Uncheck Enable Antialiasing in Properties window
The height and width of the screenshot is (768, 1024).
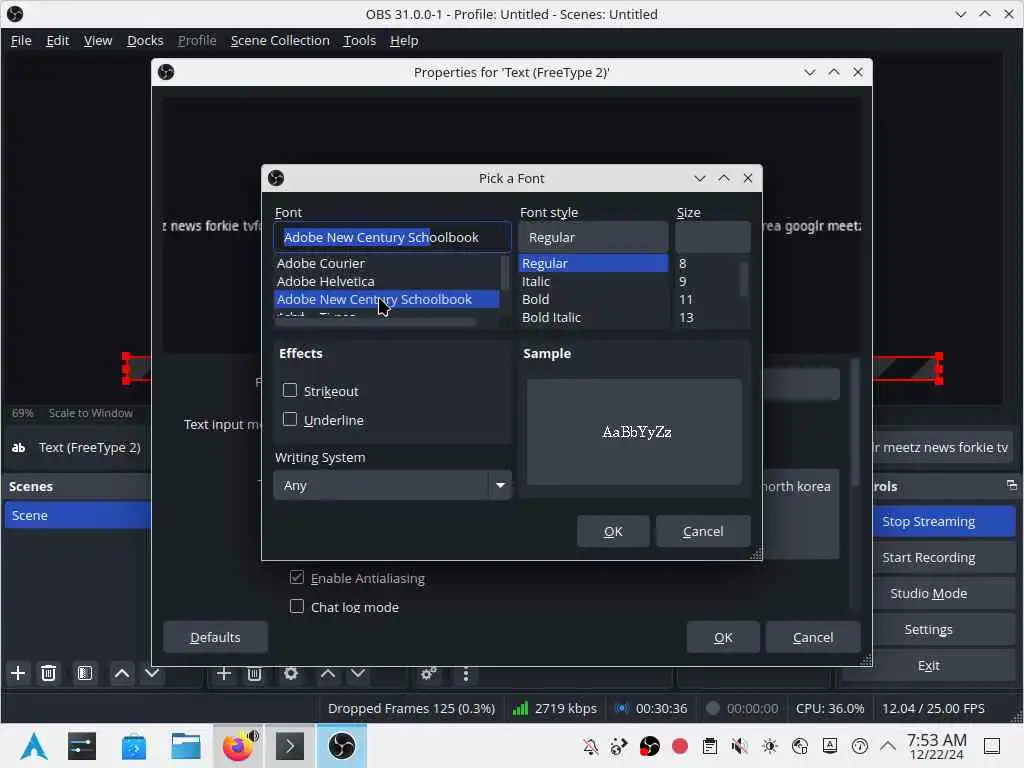tap(297, 577)
